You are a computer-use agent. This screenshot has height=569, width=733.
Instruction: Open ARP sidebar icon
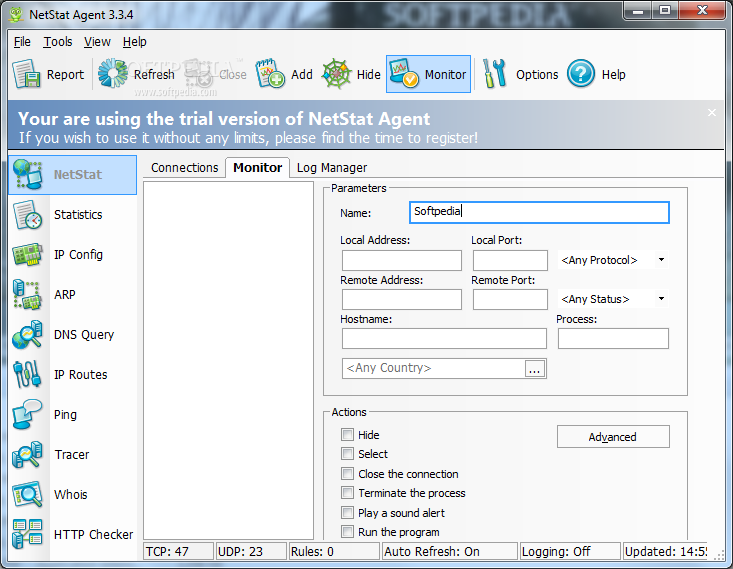pos(28,295)
